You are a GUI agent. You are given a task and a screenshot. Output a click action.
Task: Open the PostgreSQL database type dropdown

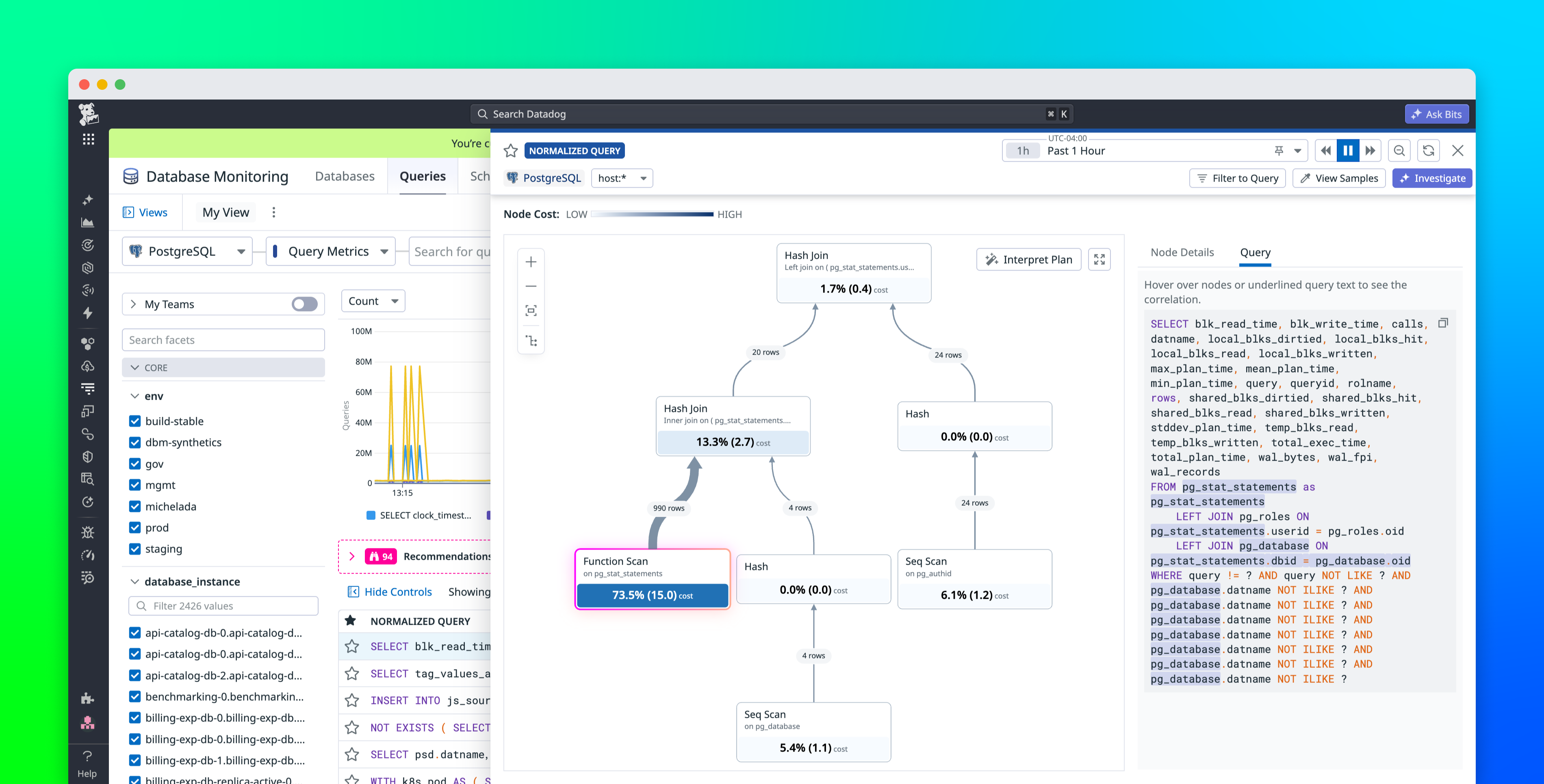pyautogui.click(x=187, y=252)
